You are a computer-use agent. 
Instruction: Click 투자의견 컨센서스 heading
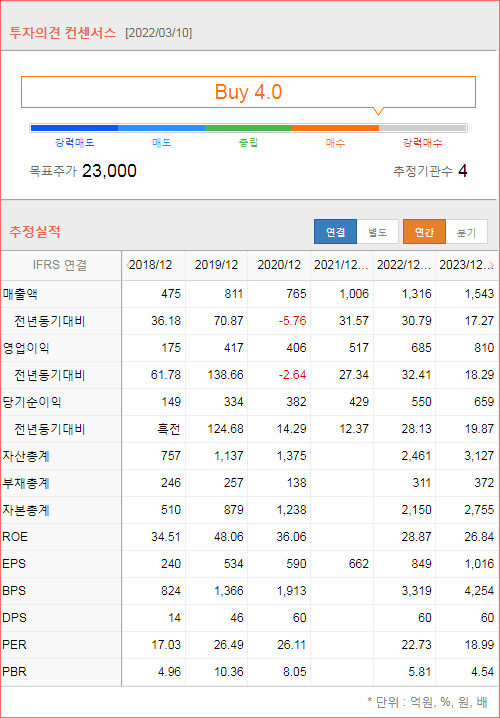coord(62,33)
